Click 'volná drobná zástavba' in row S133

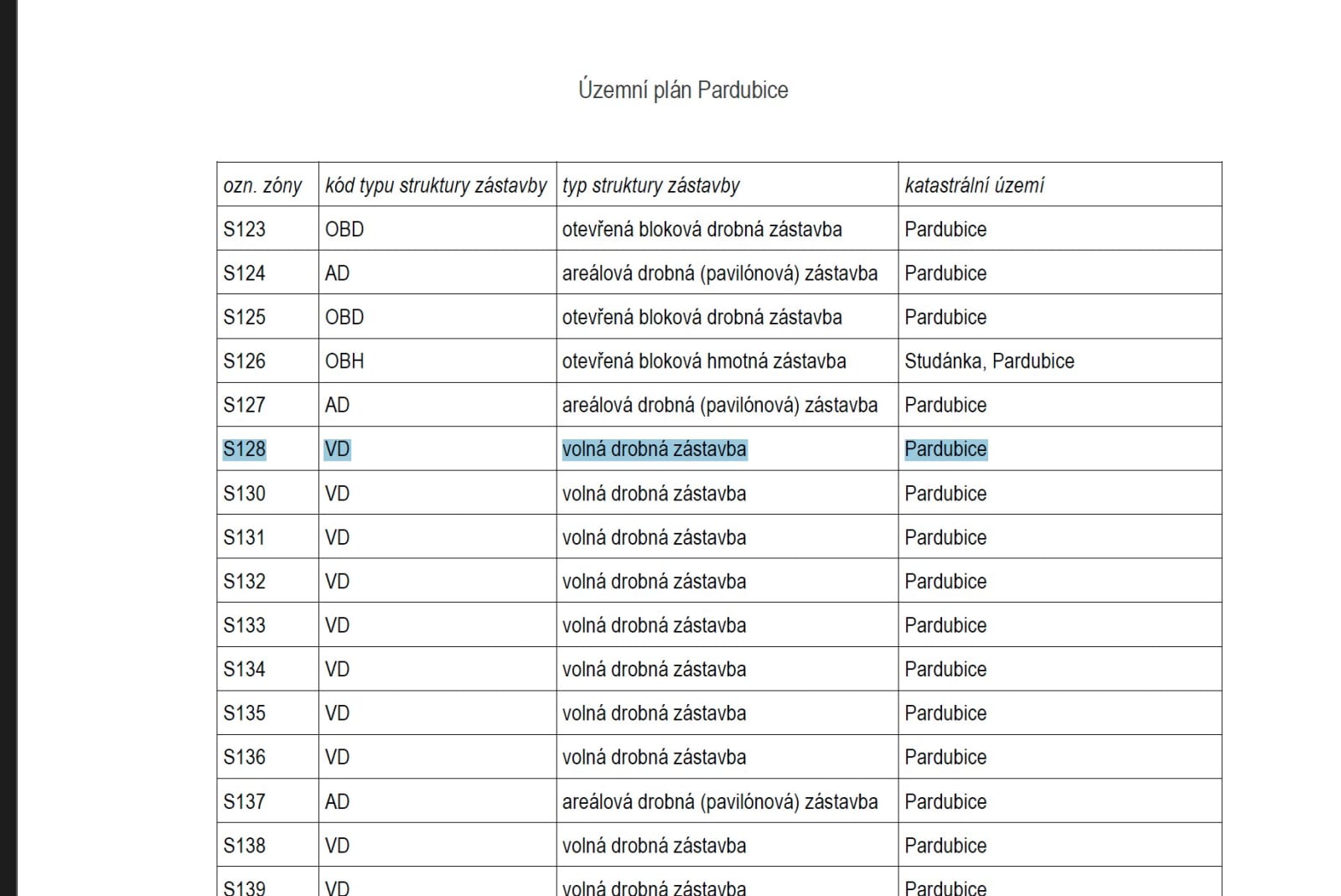tap(654, 625)
